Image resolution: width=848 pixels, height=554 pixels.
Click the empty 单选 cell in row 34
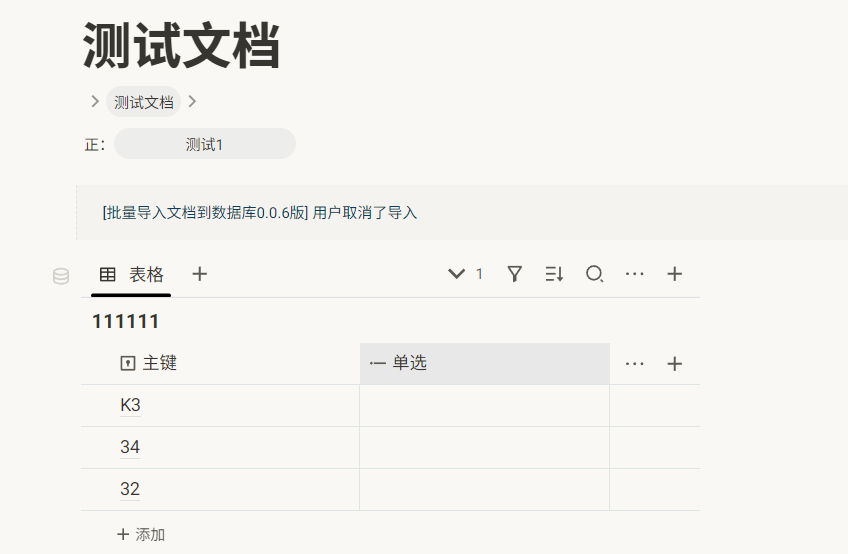coord(485,447)
